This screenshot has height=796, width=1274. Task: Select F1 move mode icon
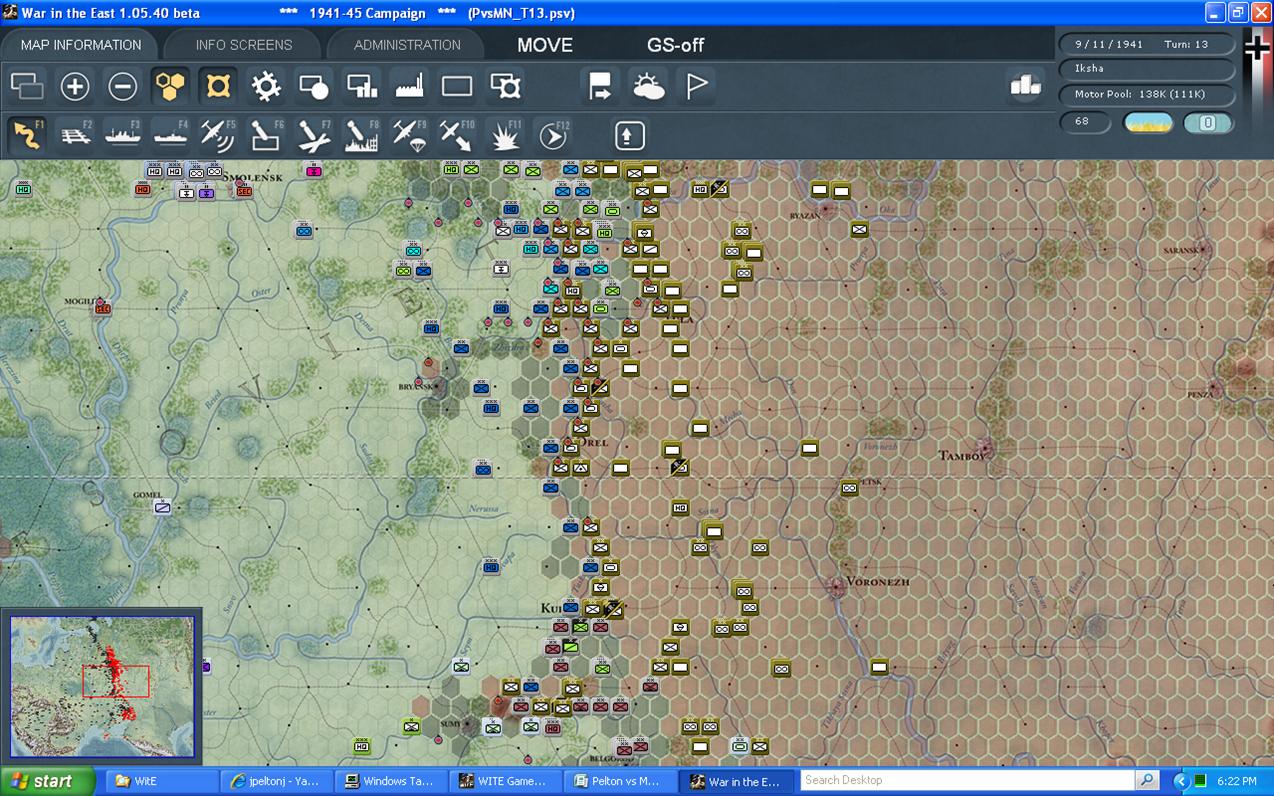click(27, 135)
